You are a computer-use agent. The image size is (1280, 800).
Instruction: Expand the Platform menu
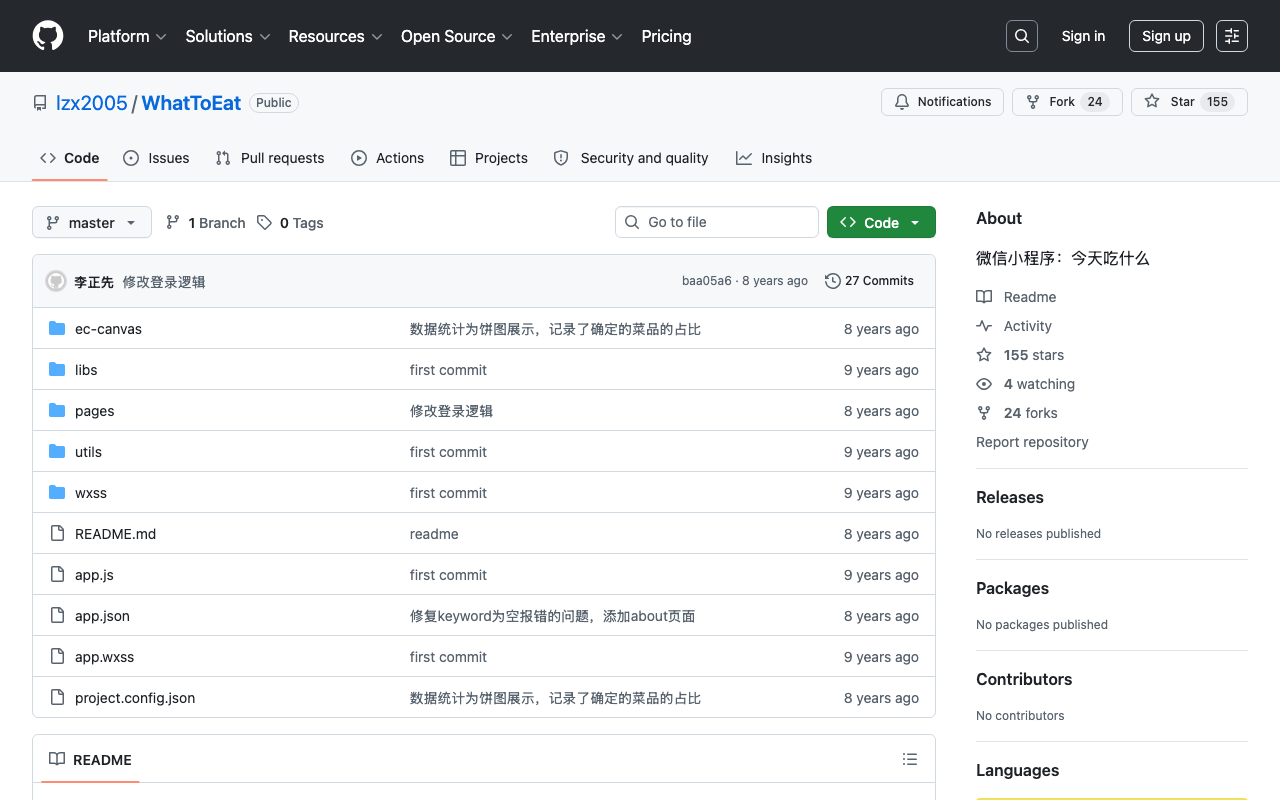tap(126, 36)
